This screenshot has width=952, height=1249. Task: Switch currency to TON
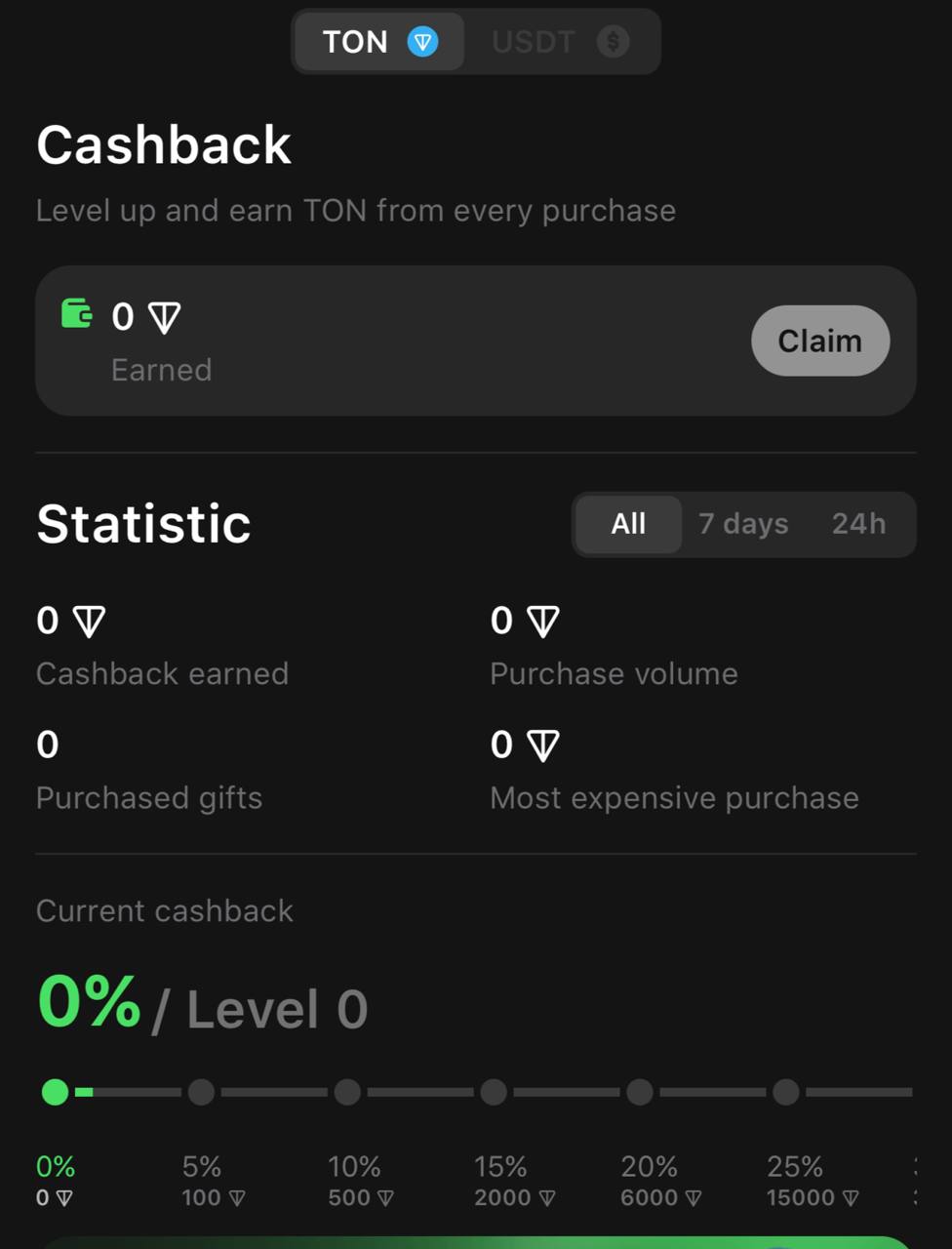pos(379,42)
